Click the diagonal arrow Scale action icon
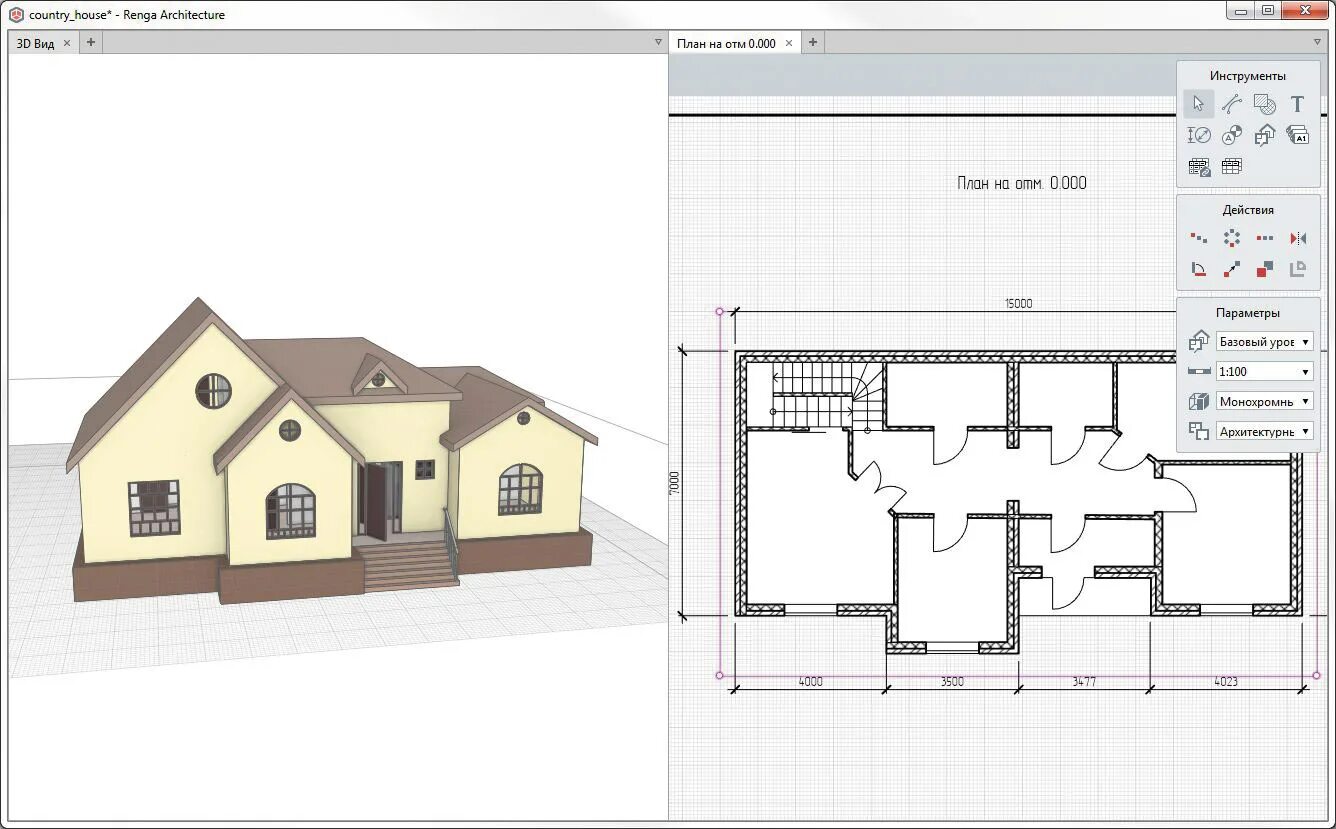Screen dimensions: 1336x829 [x=1232, y=269]
